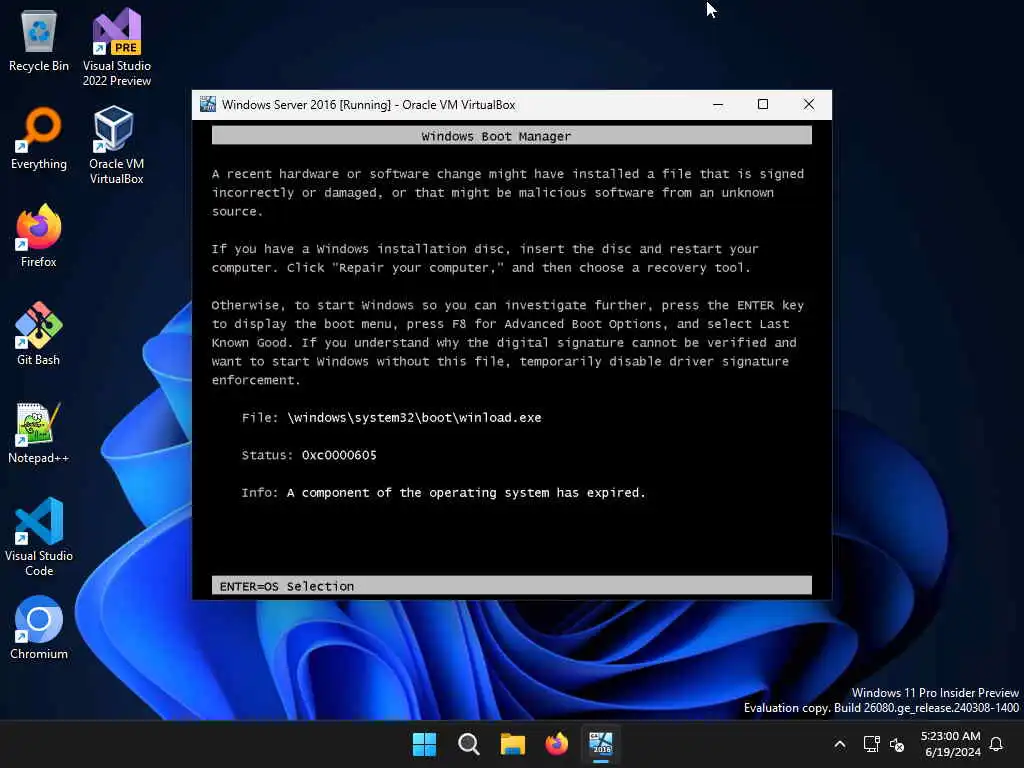Open the muted volume tray icon
The image size is (1024, 768).
(897, 744)
